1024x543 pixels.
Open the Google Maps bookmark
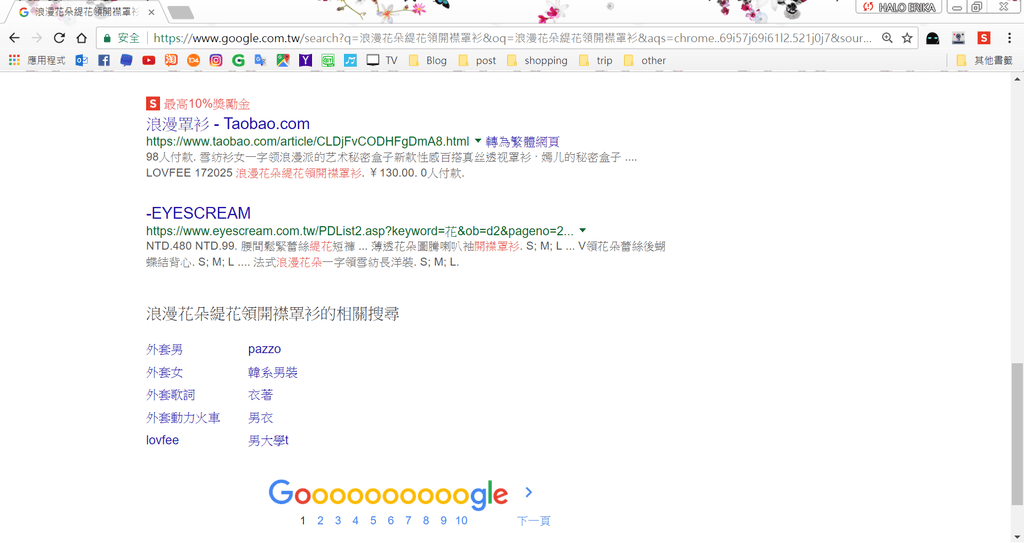point(283,60)
